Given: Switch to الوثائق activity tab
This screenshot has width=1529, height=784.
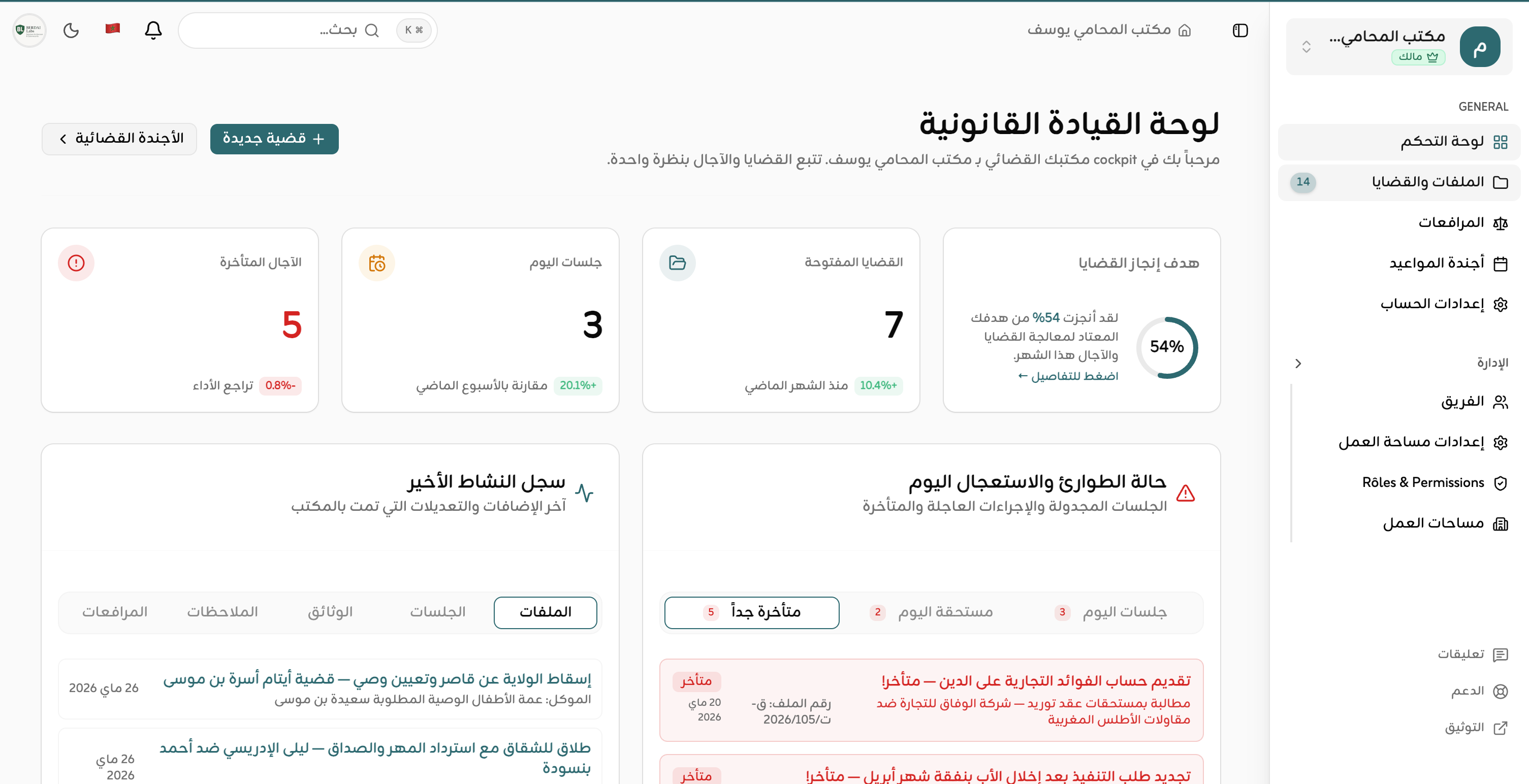Looking at the screenshot, I should point(330,612).
